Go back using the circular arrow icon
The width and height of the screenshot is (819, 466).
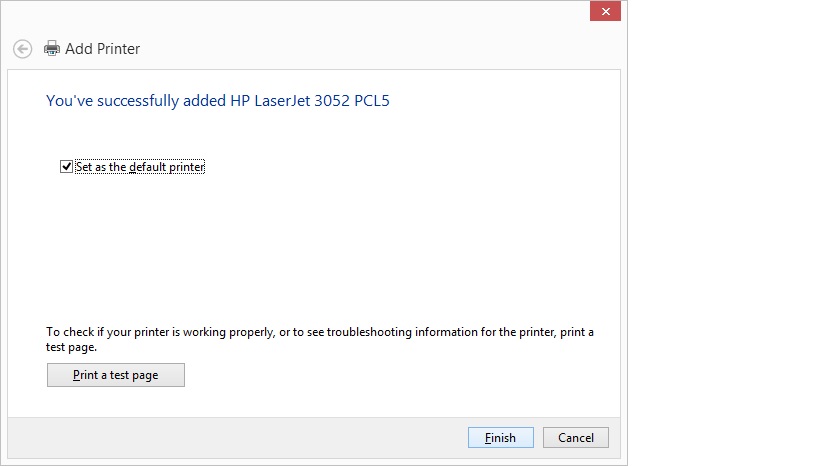click(x=22, y=49)
